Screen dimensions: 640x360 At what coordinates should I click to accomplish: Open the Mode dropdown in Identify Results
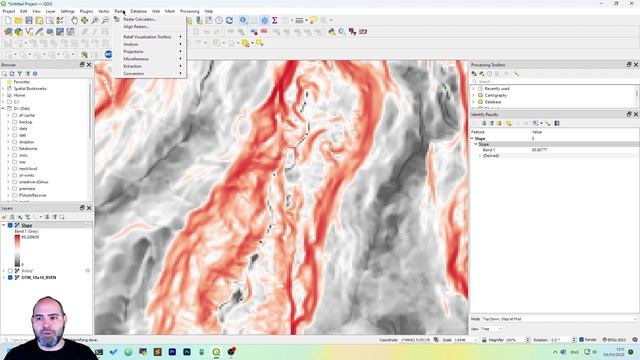(559, 319)
